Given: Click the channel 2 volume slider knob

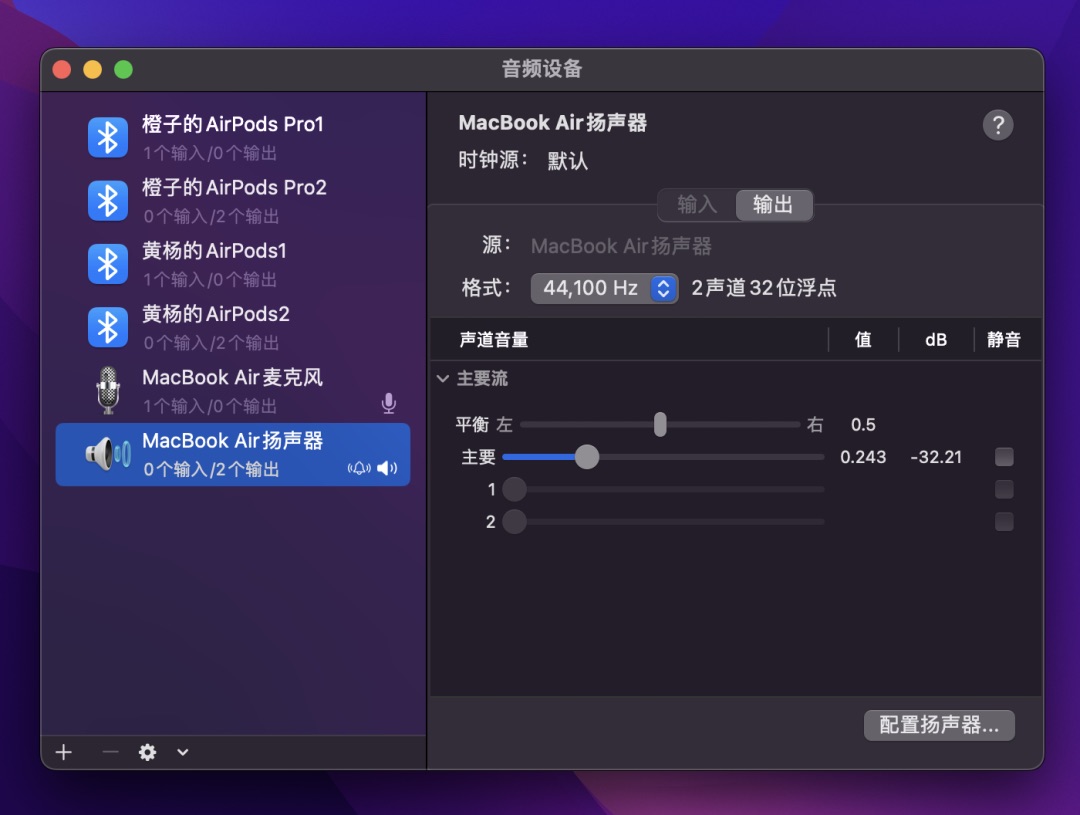Looking at the screenshot, I should click(x=515, y=522).
